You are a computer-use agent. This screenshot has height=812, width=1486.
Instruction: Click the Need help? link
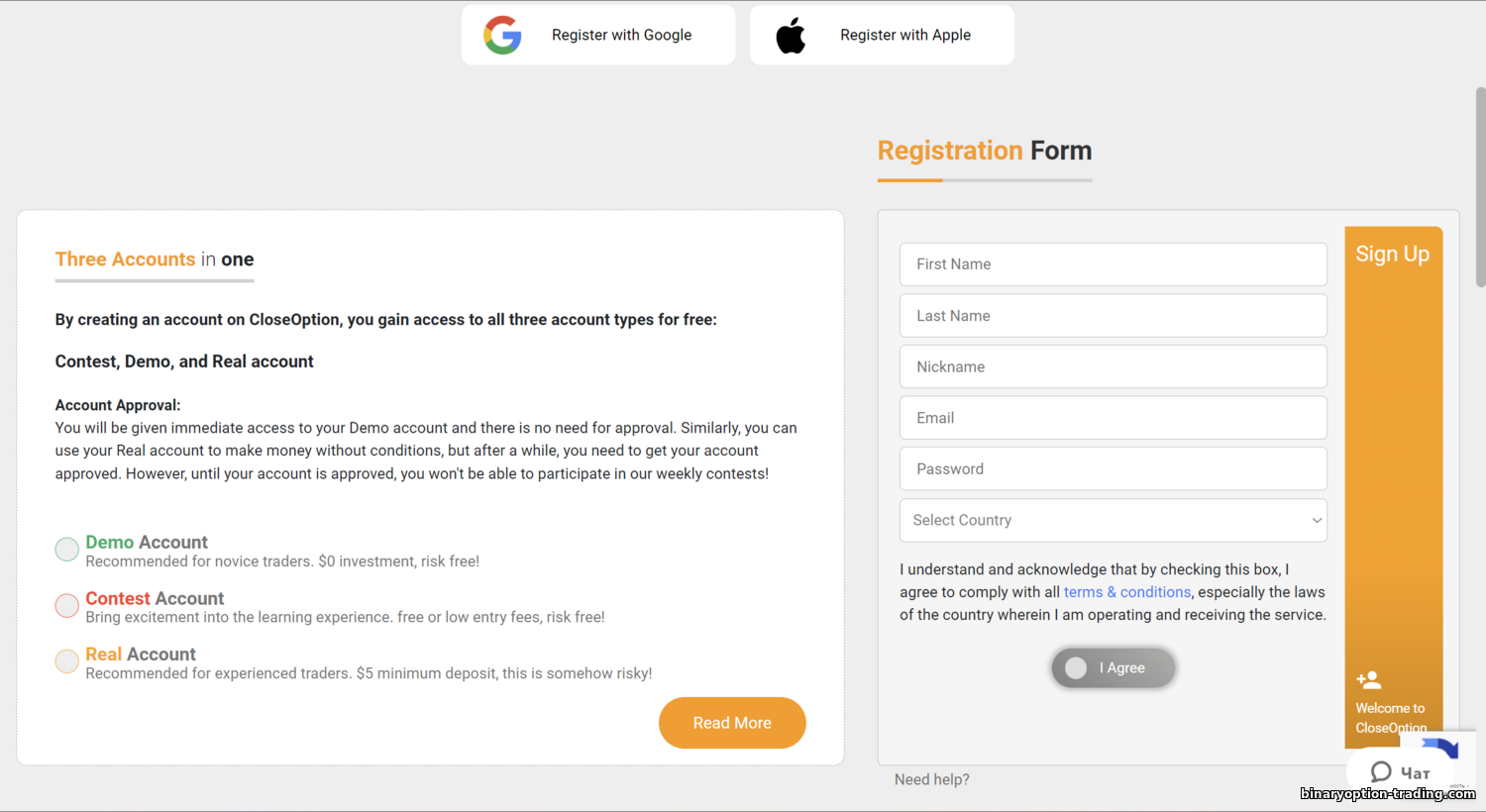931,779
